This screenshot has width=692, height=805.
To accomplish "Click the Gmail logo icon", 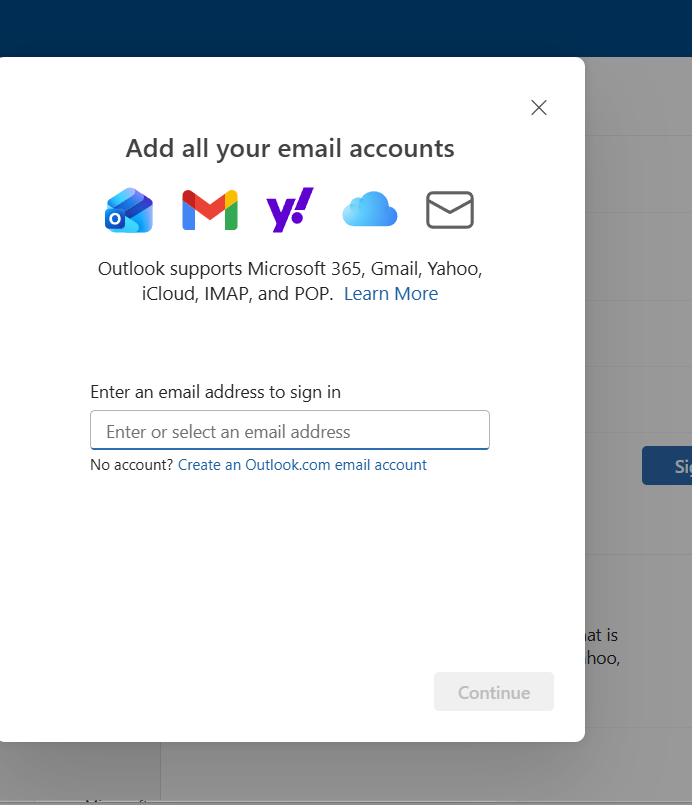I will point(210,210).
